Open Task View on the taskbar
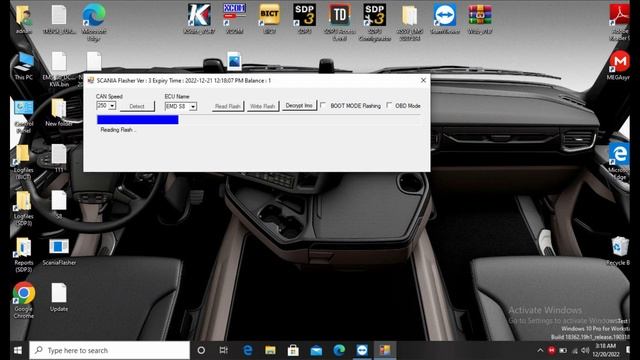Screen dimensions: 640x360 click(x=224, y=350)
